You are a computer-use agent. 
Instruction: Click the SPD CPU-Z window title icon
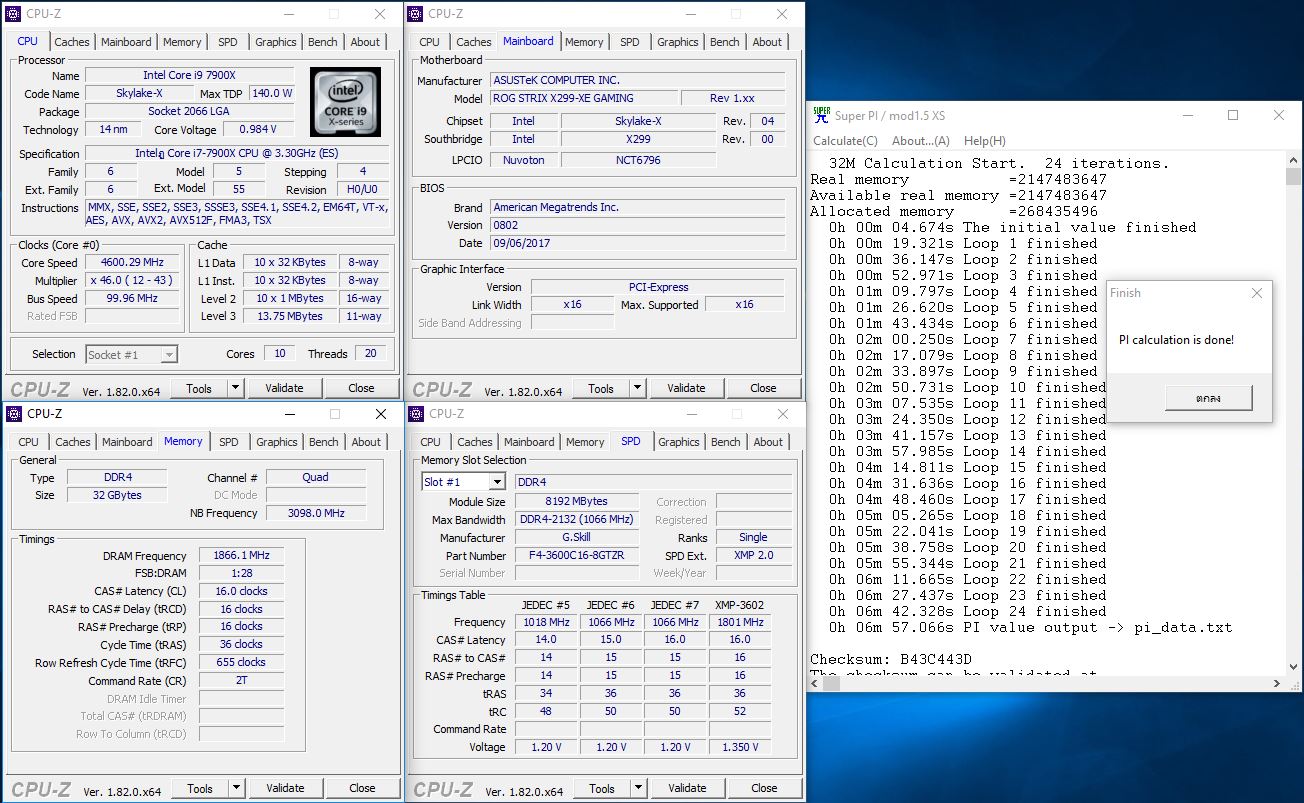[416, 414]
